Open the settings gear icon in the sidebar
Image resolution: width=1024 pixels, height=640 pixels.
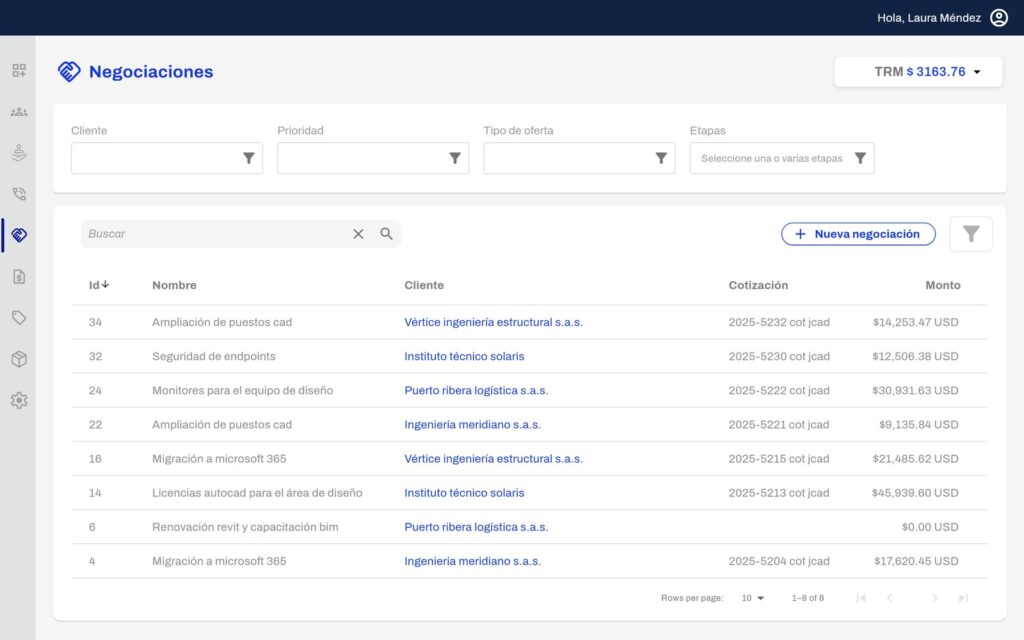(19, 400)
